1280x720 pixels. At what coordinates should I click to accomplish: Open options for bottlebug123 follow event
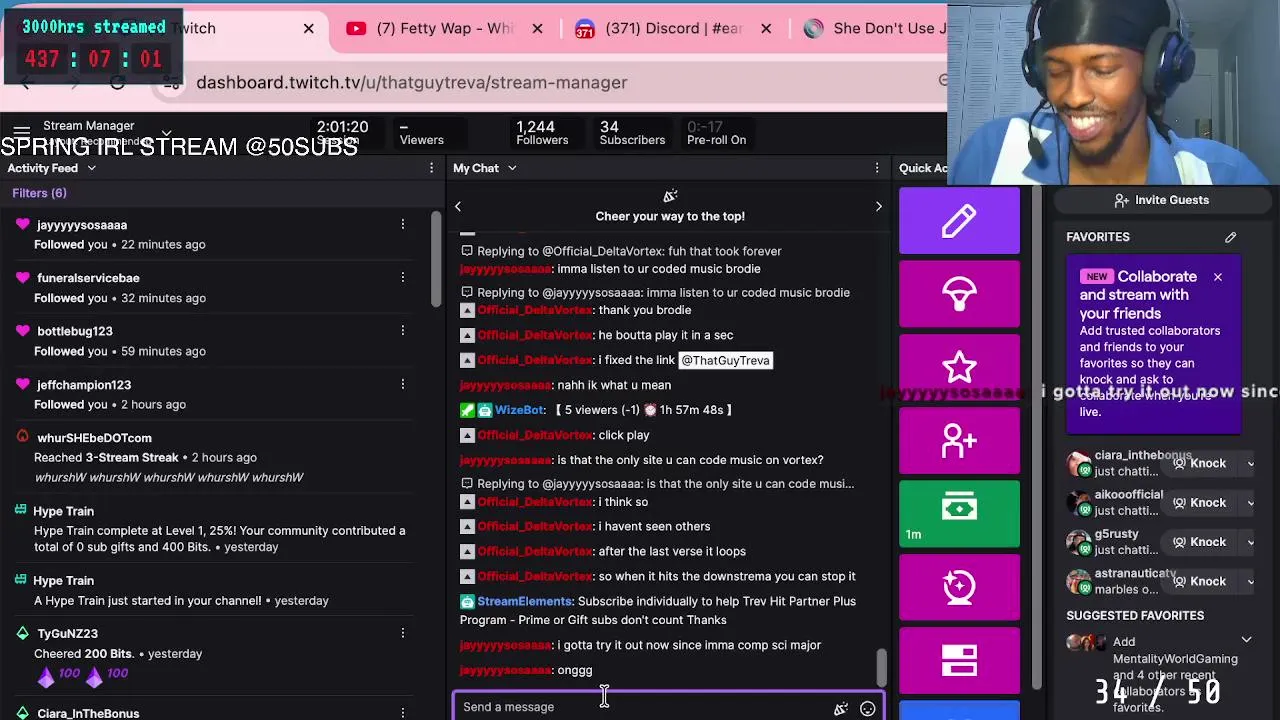[403, 331]
